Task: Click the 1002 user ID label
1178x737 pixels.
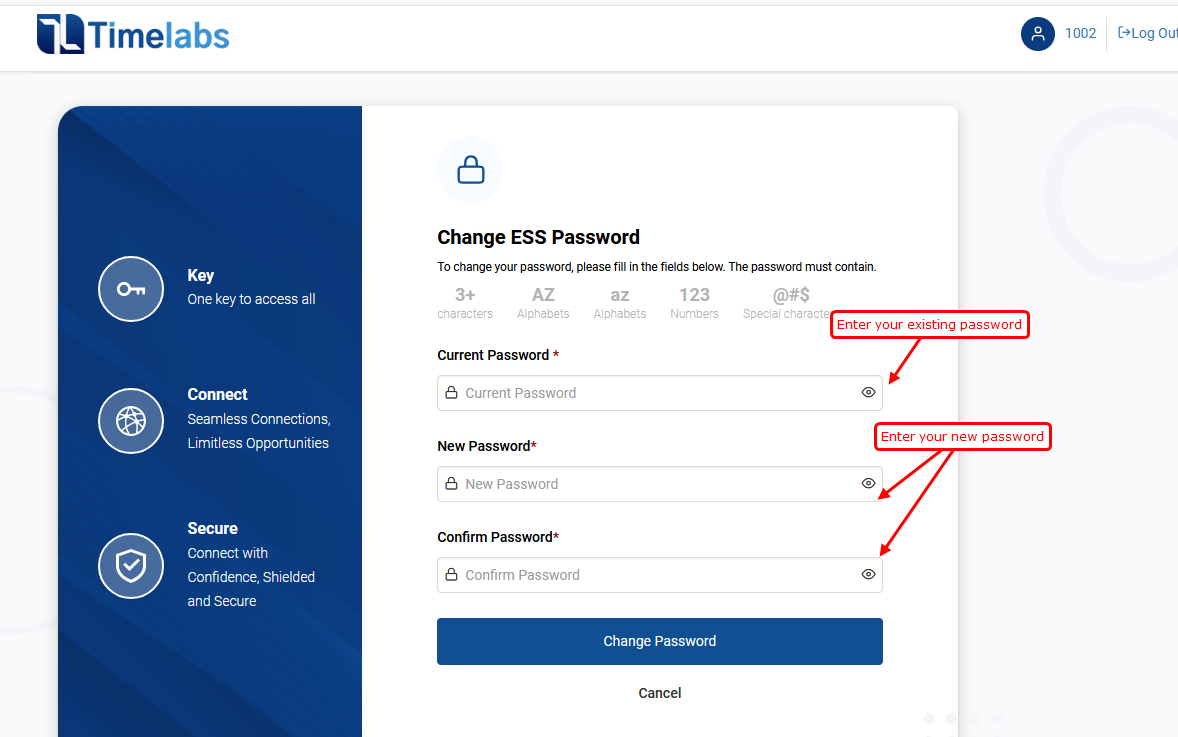Action: coord(1080,34)
